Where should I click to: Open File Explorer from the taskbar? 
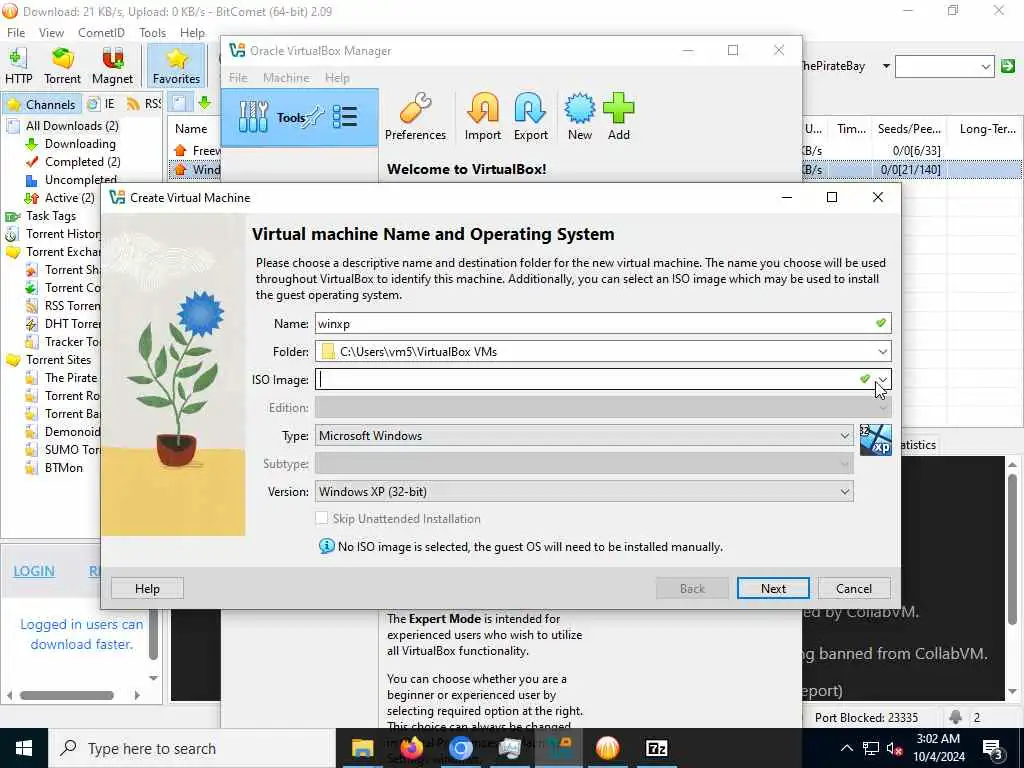(x=362, y=748)
